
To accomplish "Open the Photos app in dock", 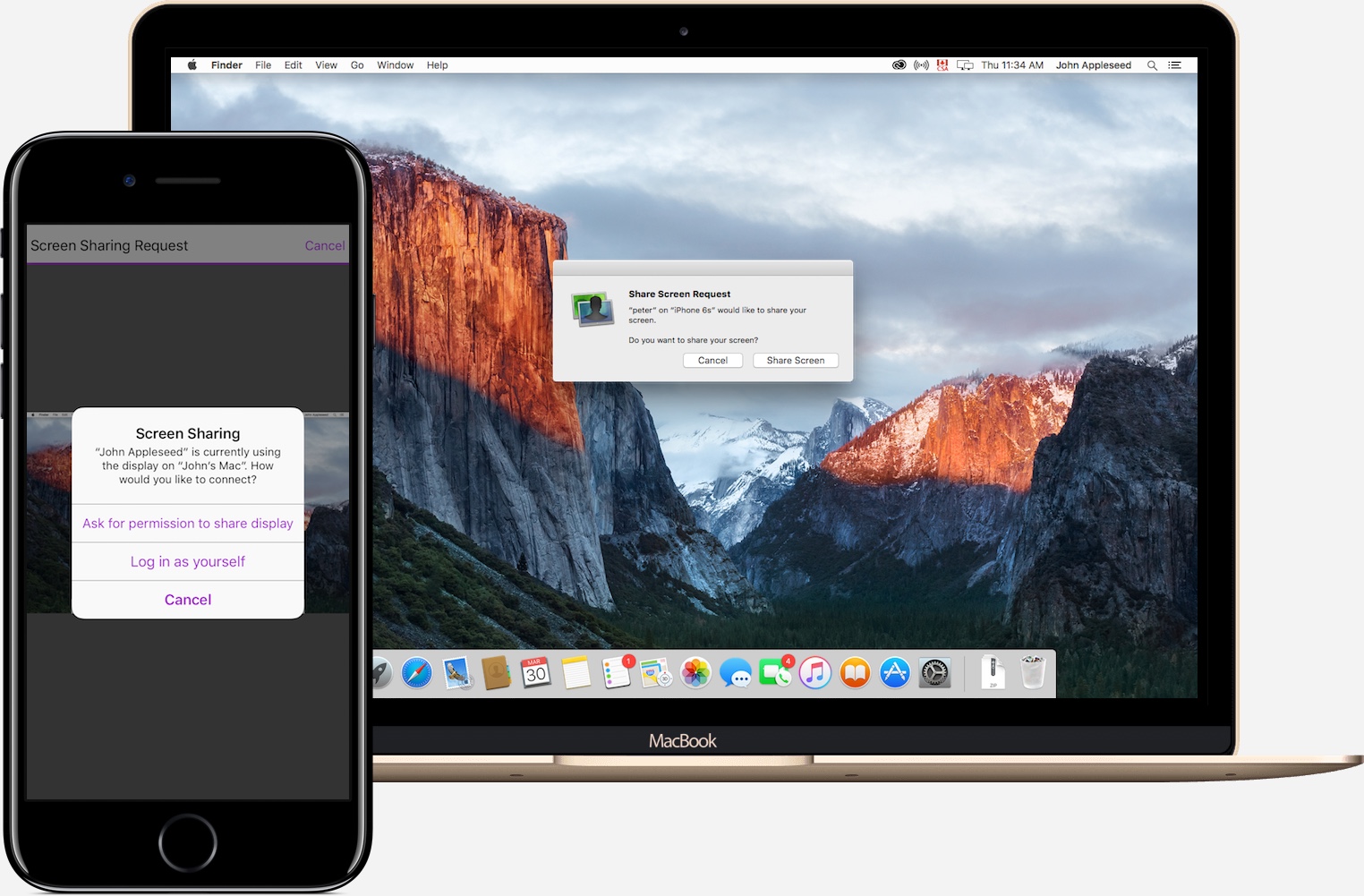I will 695,673.
